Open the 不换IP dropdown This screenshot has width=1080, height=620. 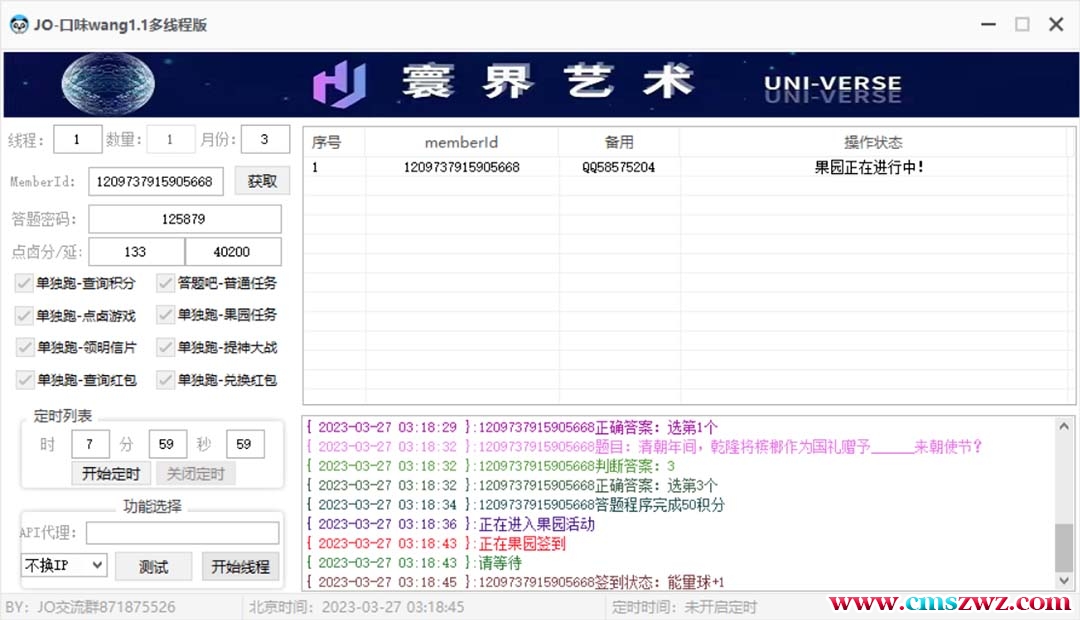63,566
